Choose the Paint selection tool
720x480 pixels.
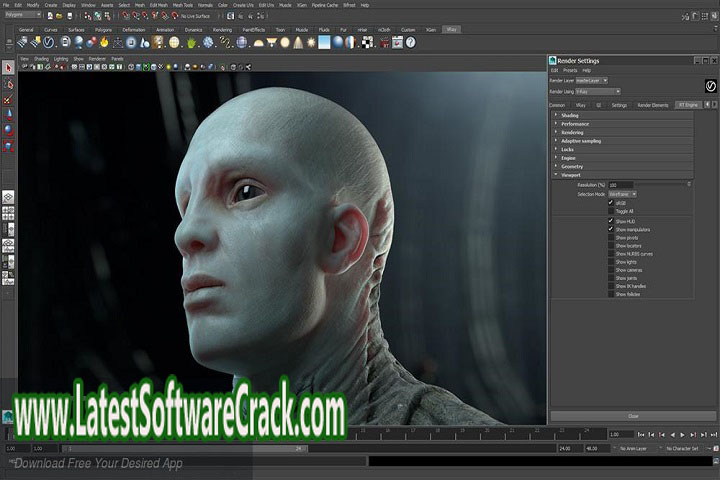click(8, 100)
